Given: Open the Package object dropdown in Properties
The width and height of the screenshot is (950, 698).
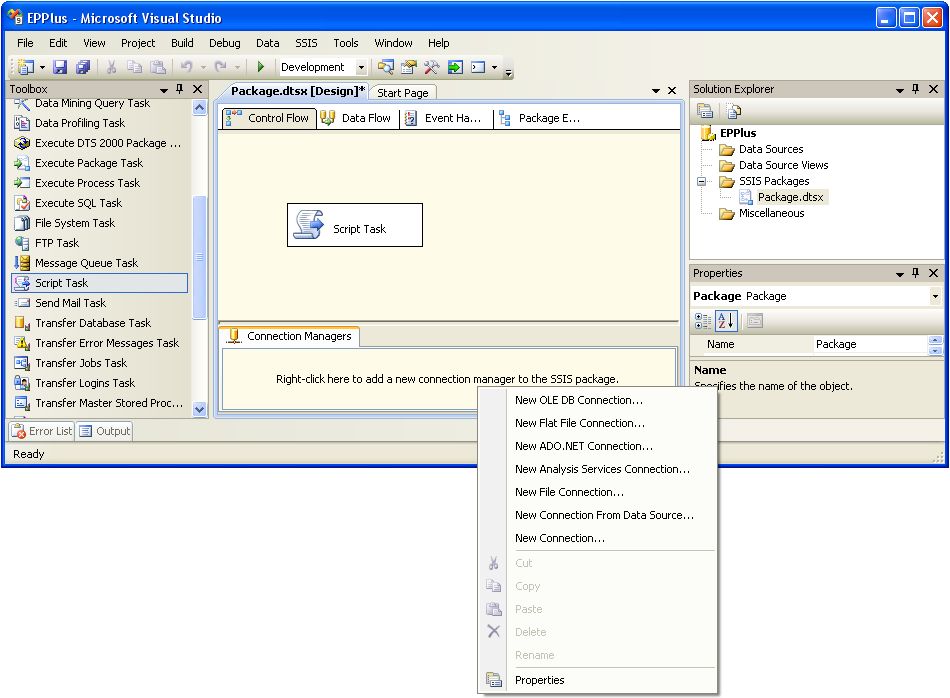Looking at the screenshot, I should pos(935,296).
